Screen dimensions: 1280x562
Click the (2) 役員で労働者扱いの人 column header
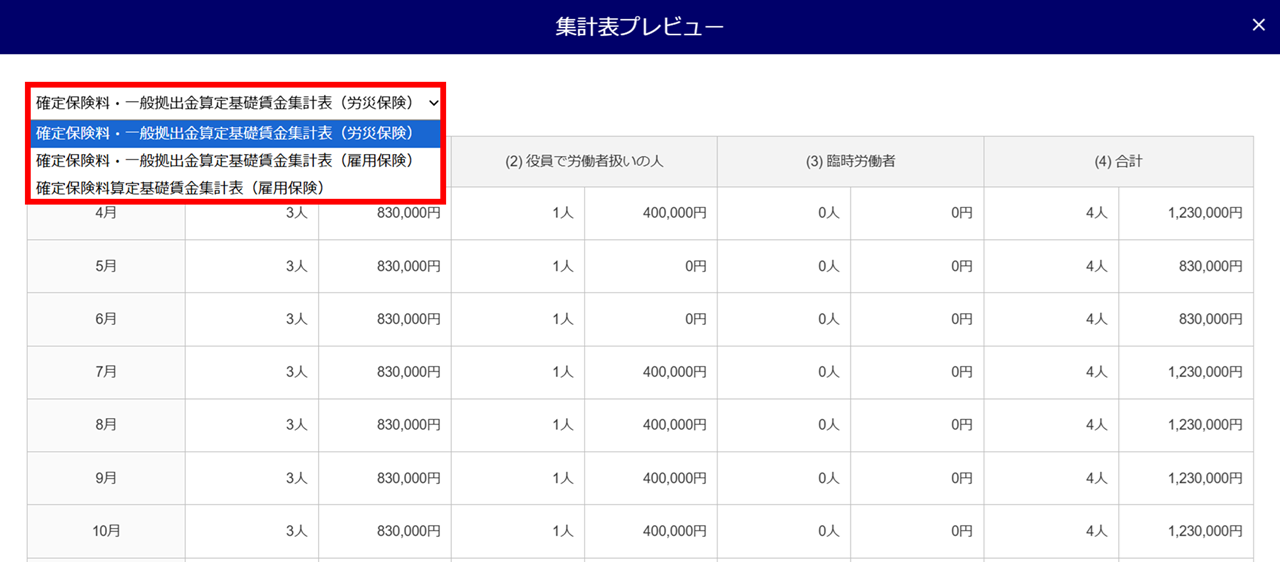(585, 161)
